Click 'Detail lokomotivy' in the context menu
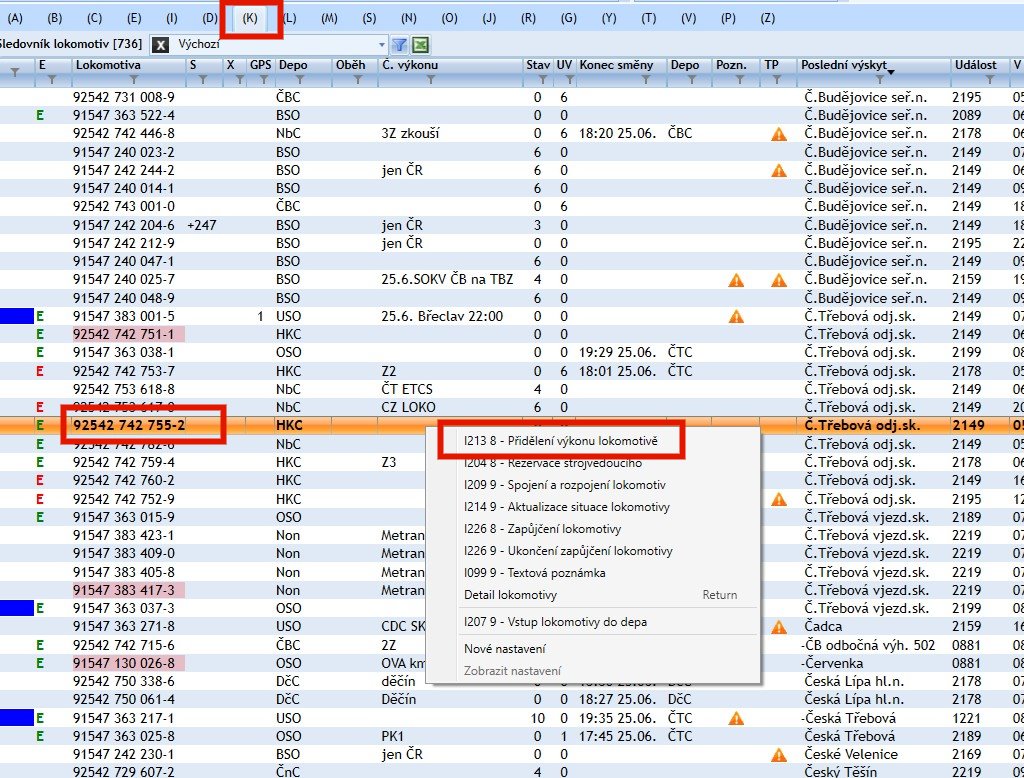Viewport: 1024px width, 778px height. 510,595
